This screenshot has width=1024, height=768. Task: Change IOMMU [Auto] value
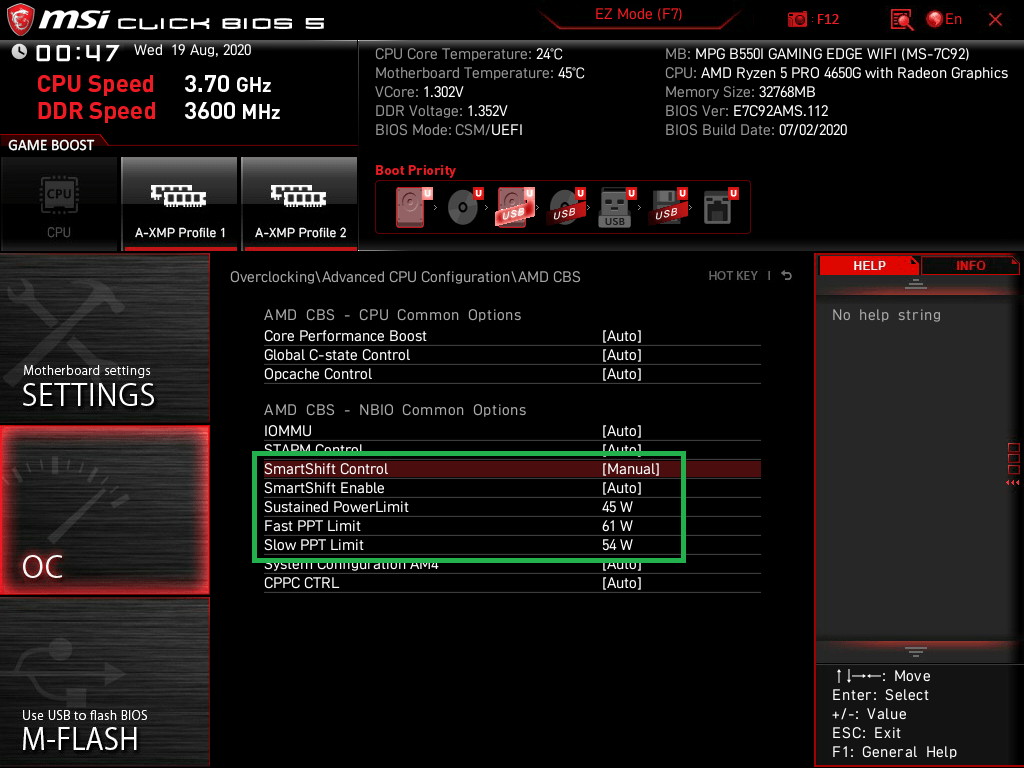pyautogui.click(x=622, y=430)
